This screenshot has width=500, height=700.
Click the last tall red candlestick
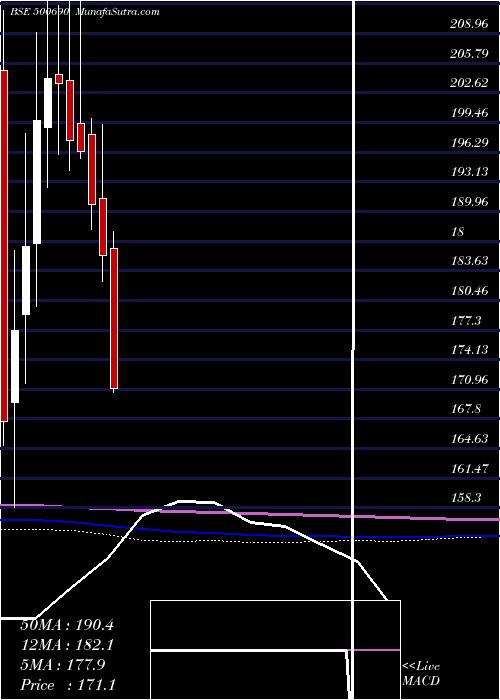pos(114,318)
